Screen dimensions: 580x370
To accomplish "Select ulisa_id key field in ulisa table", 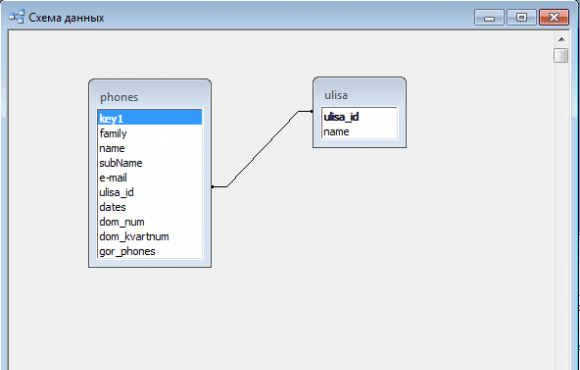I will click(x=360, y=117).
